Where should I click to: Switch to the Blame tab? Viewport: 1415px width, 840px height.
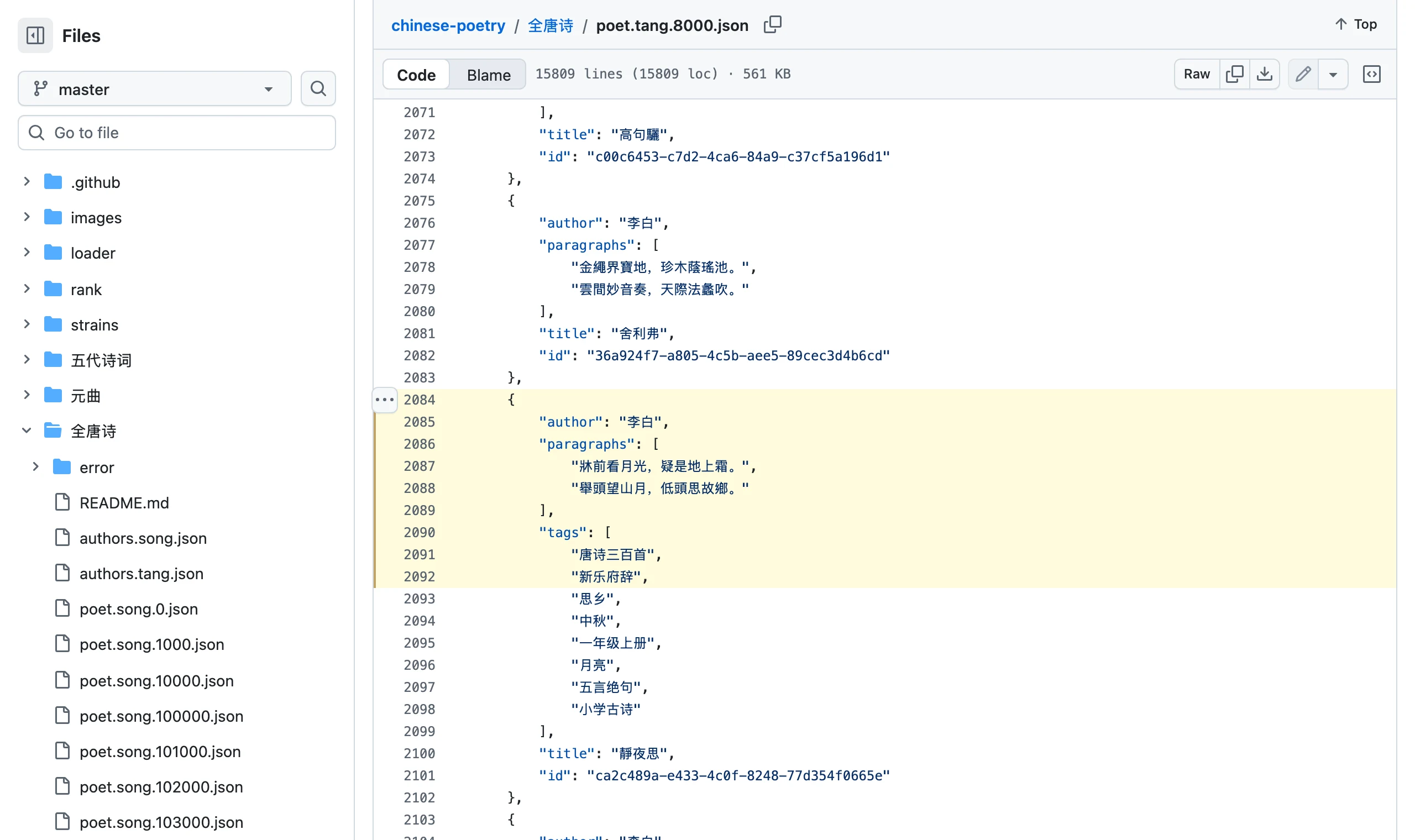coord(489,75)
